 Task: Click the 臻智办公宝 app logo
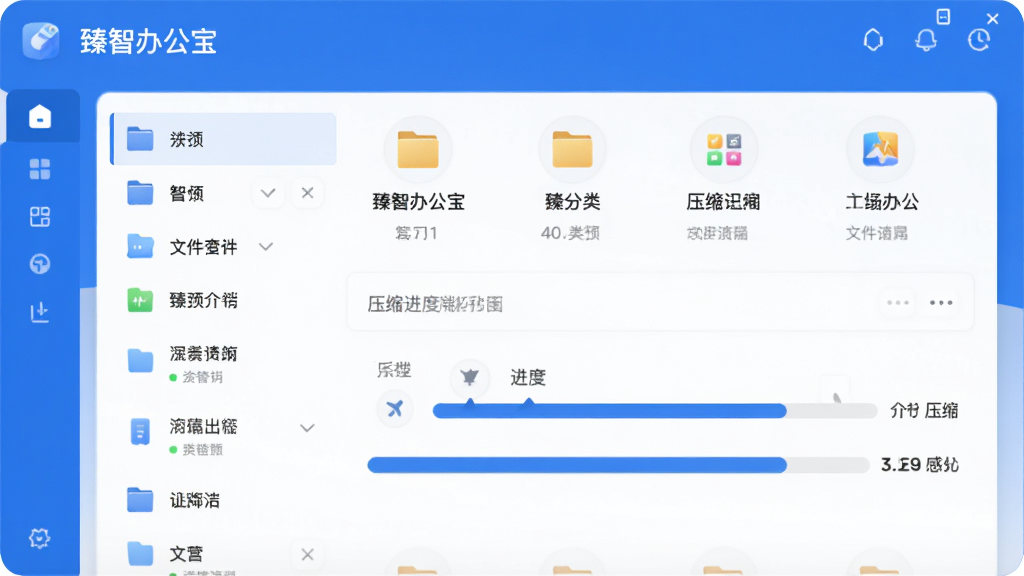(40, 40)
